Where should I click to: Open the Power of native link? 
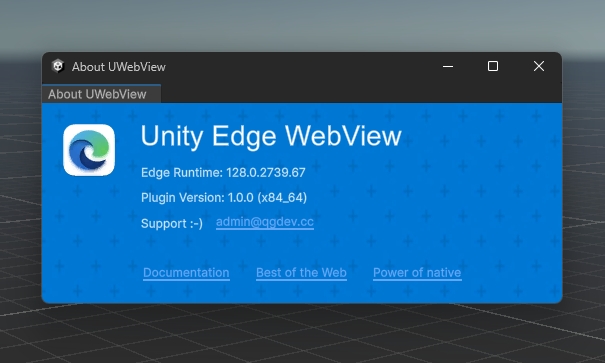point(417,273)
